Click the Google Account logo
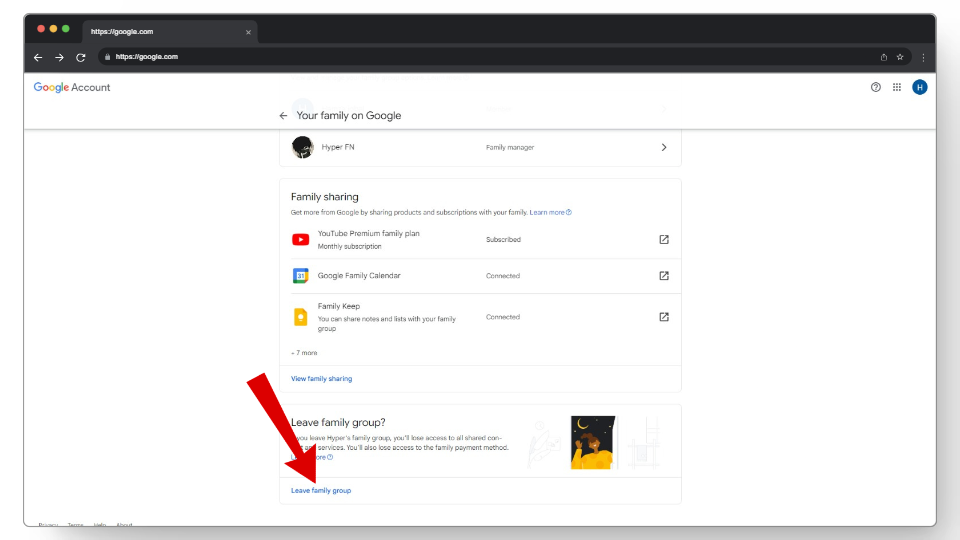Viewport: 960px width, 540px height. click(72, 87)
